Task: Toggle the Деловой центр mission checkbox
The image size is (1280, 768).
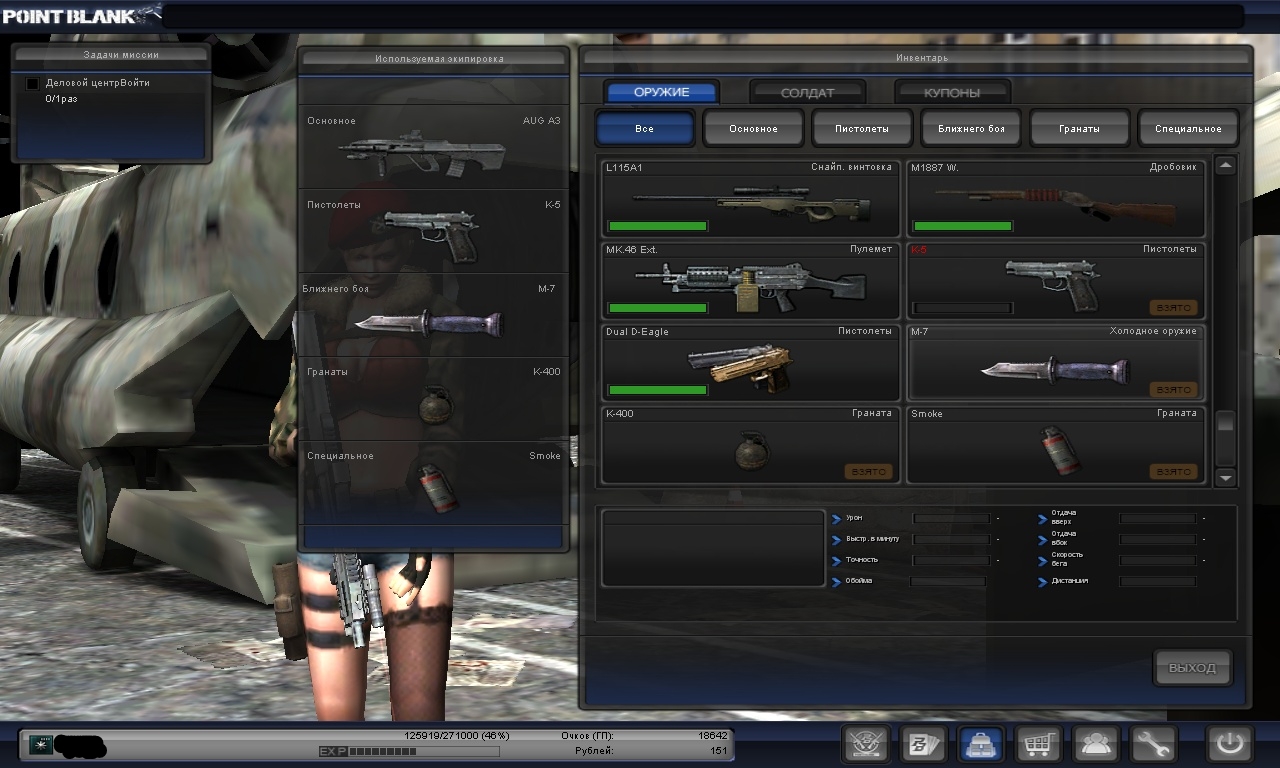Action: (32, 84)
